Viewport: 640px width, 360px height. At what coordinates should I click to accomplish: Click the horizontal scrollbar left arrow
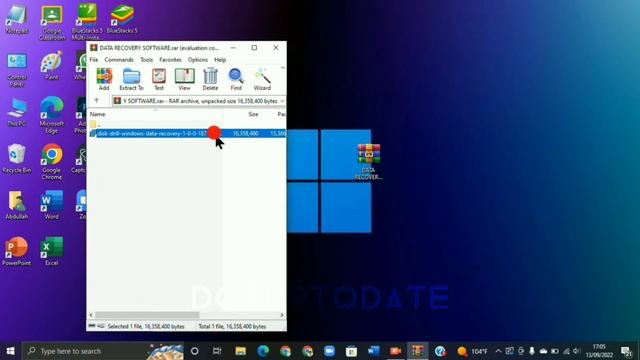pos(91,315)
